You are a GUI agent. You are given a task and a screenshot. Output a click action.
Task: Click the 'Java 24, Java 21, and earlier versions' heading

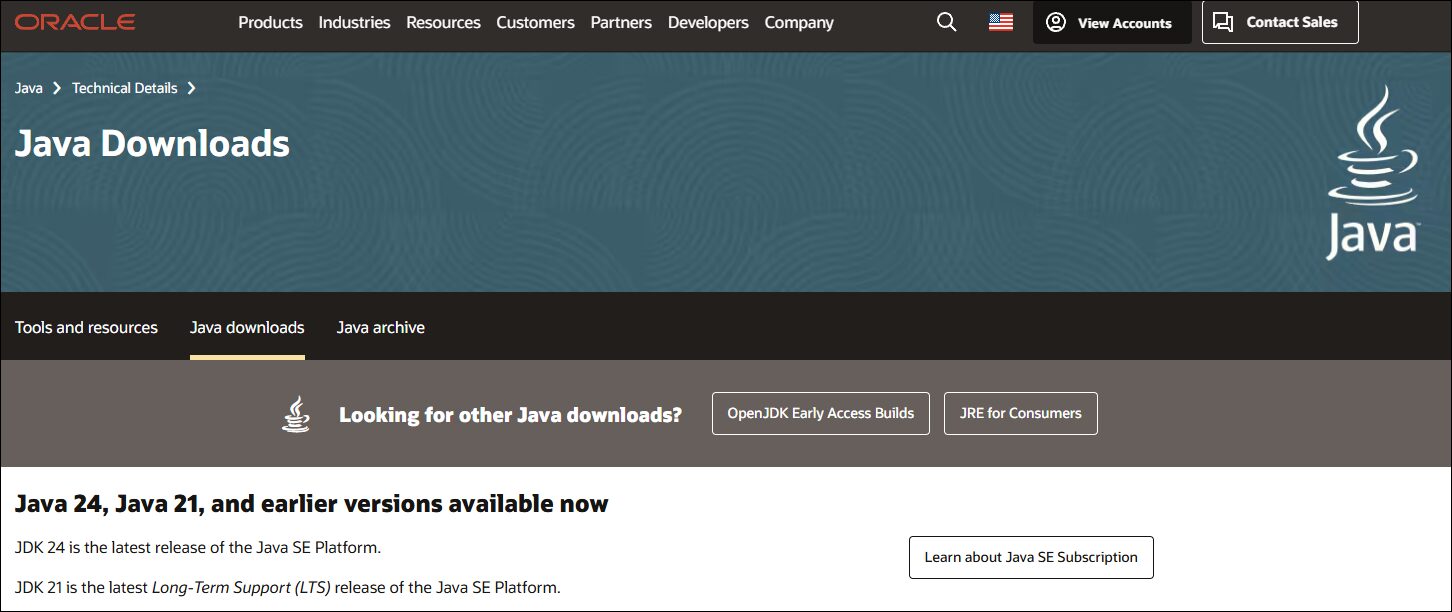pyautogui.click(x=312, y=503)
